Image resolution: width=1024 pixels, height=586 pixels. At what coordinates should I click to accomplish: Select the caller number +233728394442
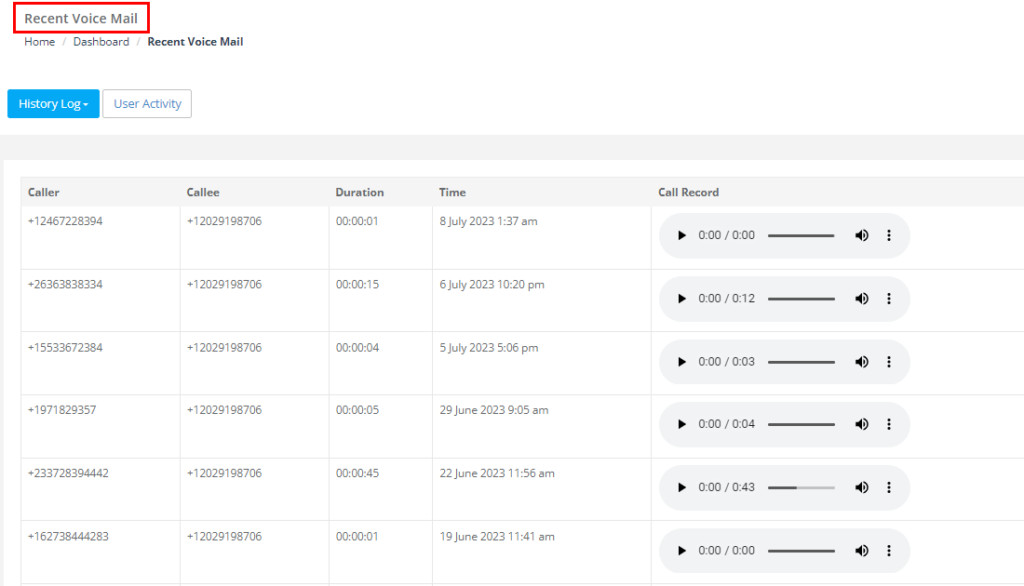pos(69,473)
